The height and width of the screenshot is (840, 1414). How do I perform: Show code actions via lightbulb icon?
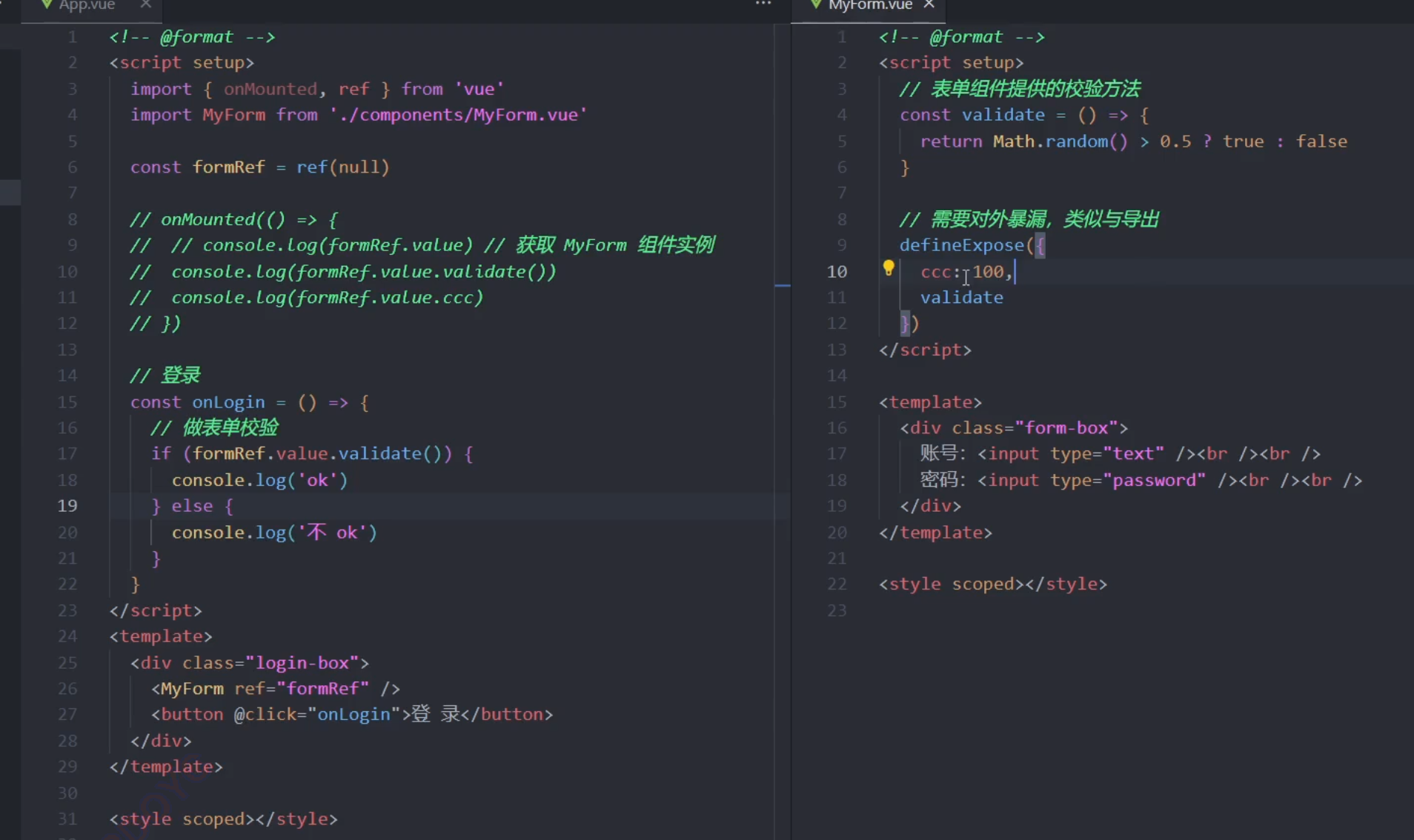point(888,268)
